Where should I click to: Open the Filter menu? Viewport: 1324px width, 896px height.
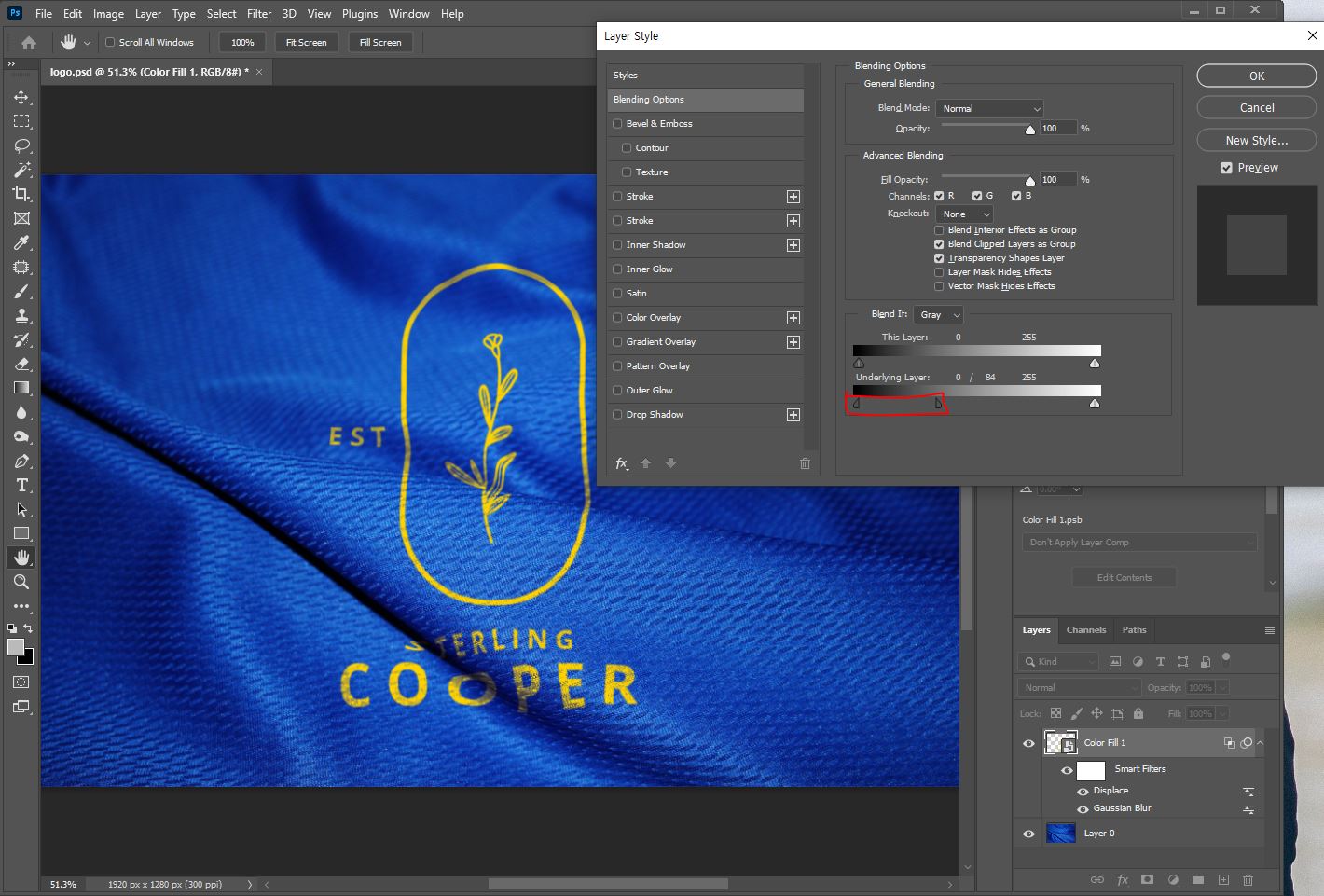click(259, 14)
